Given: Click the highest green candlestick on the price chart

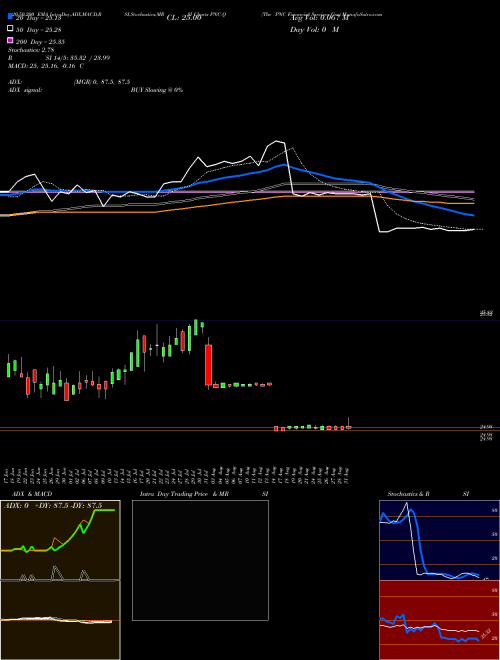Looking at the screenshot, I should [x=196, y=327].
